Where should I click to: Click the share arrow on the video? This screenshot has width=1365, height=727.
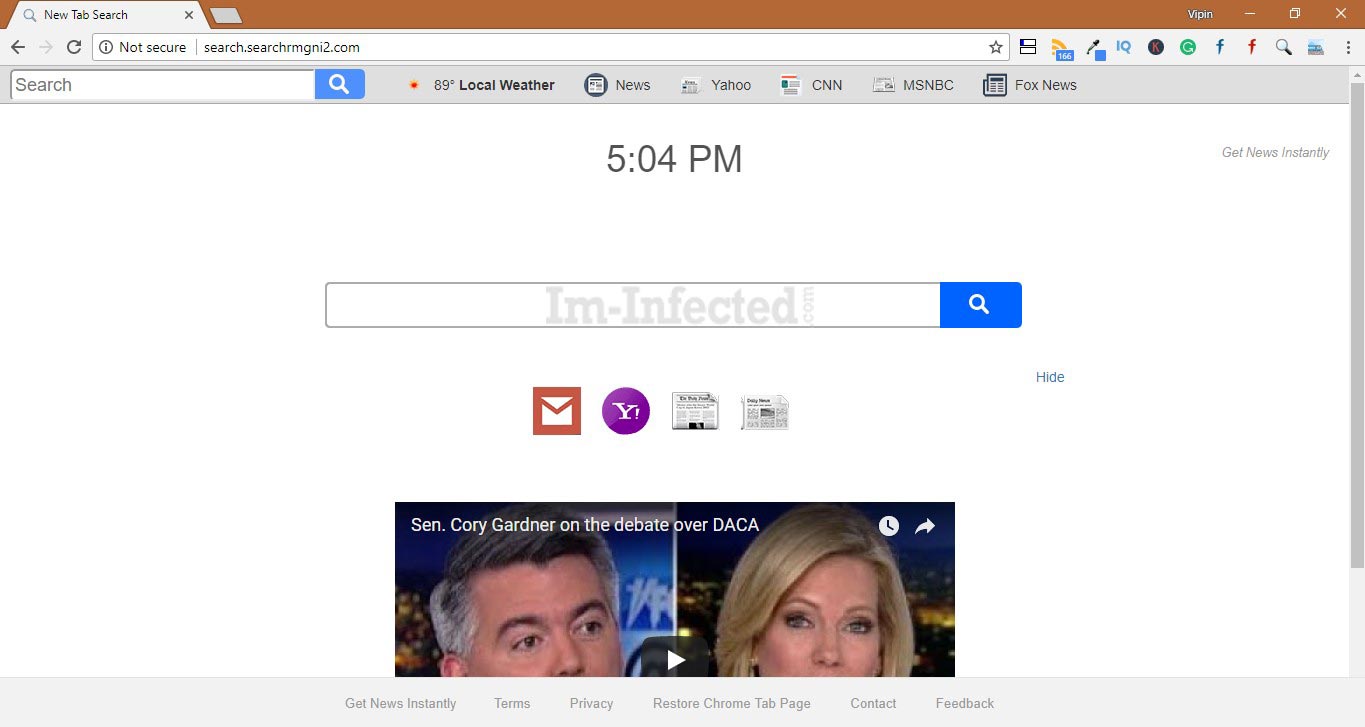[924, 525]
